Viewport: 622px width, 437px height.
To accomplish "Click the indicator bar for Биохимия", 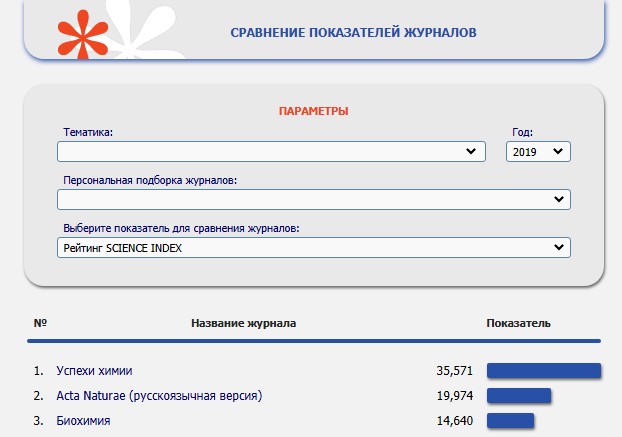I will click(511, 420).
